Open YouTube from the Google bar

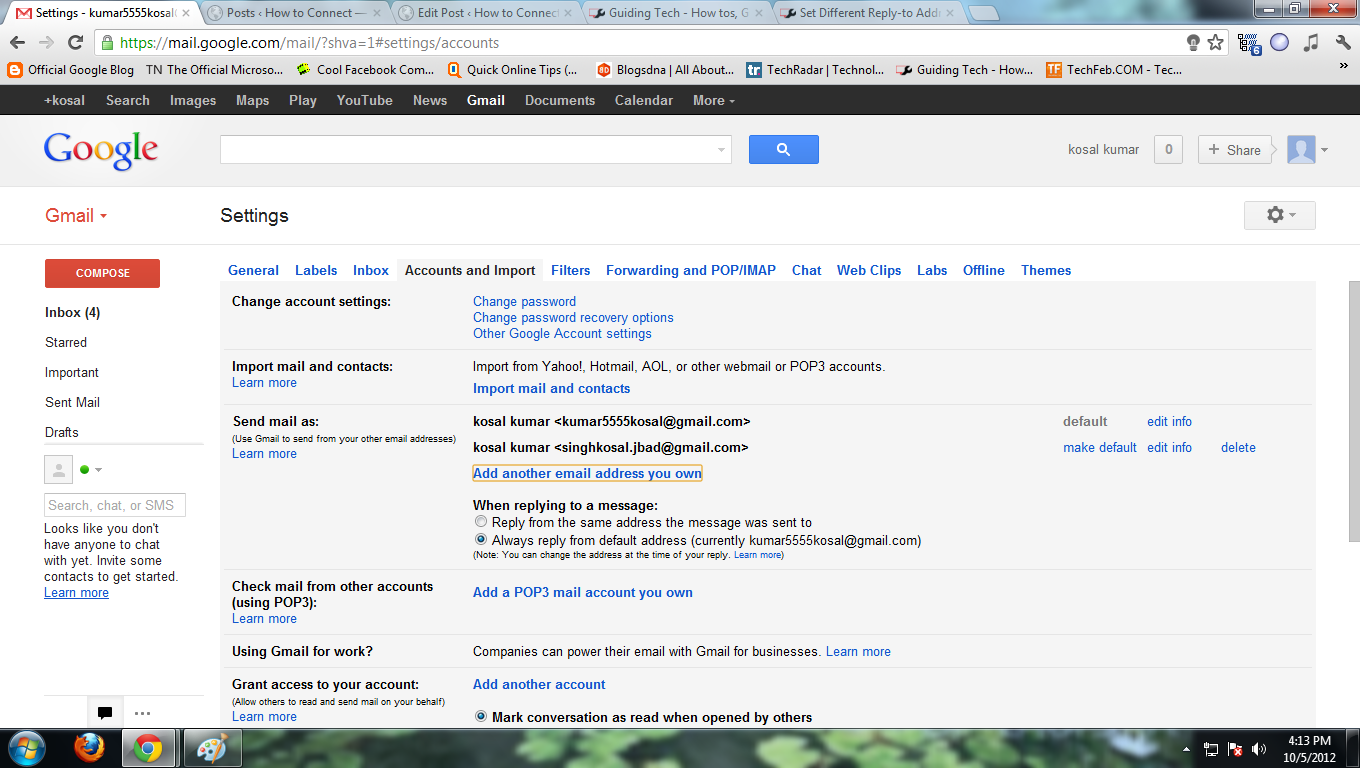click(365, 100)
